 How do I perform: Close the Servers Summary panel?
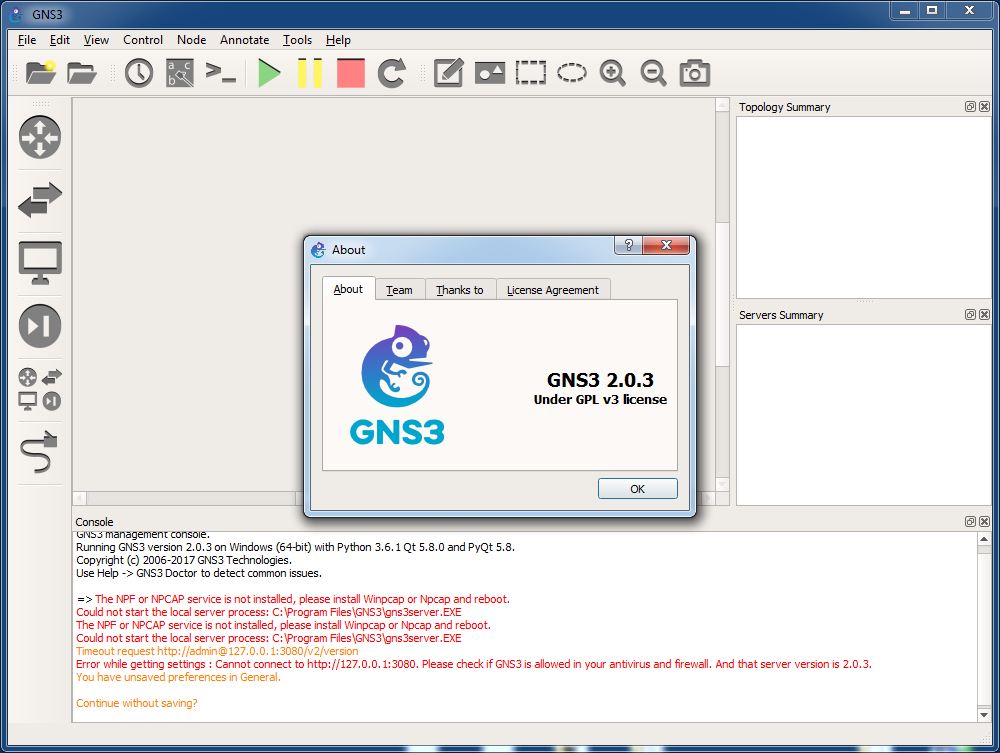[985, 314]
